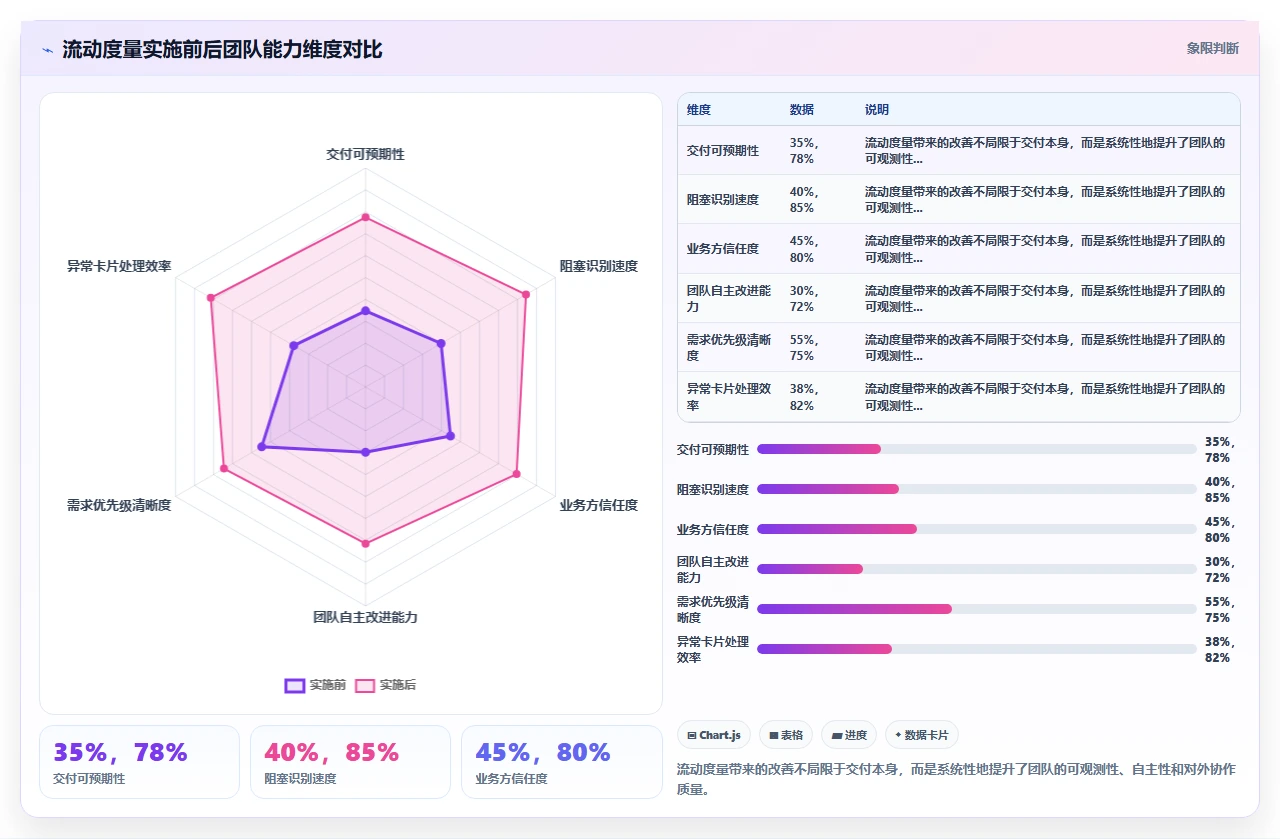Open the 35%, 78% 交付可预期性 stat card
The height and width of the screenshot is (839, 1280).
[139, 762]
